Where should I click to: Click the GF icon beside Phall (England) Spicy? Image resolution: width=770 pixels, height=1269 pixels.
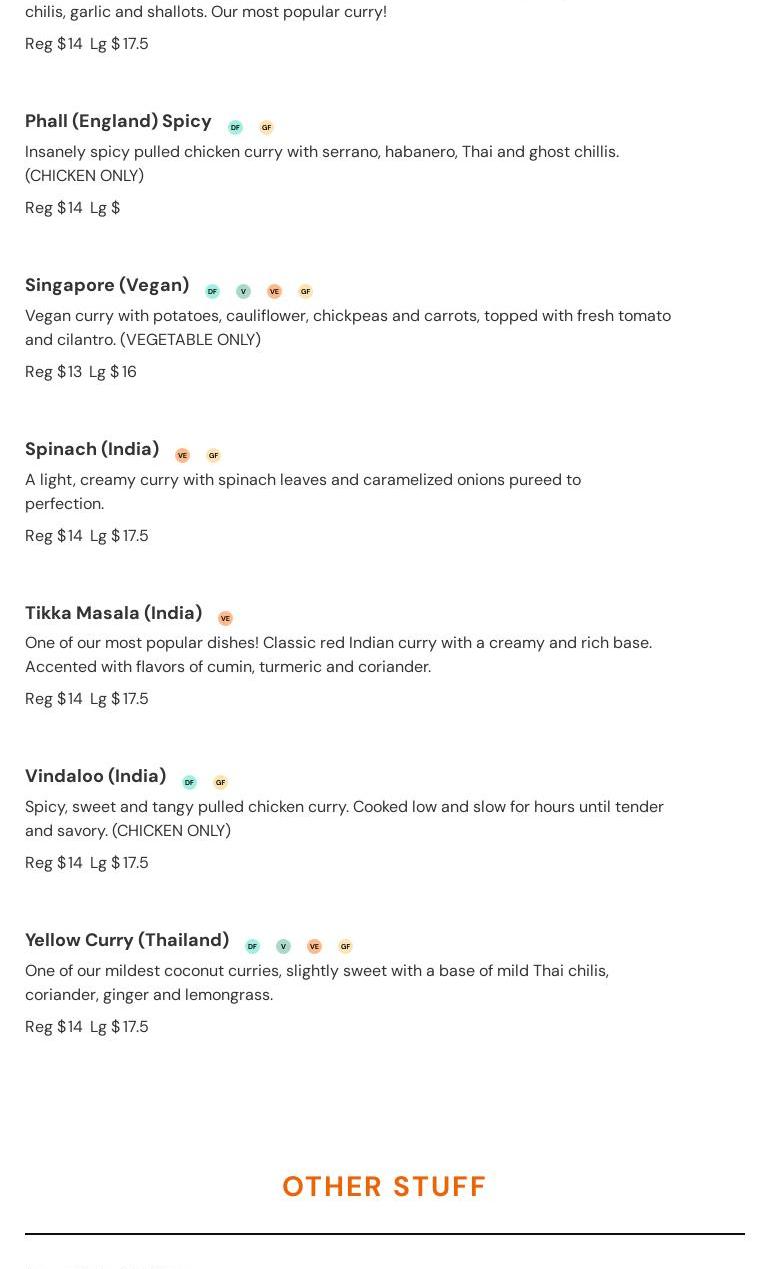tap(266, 127)
